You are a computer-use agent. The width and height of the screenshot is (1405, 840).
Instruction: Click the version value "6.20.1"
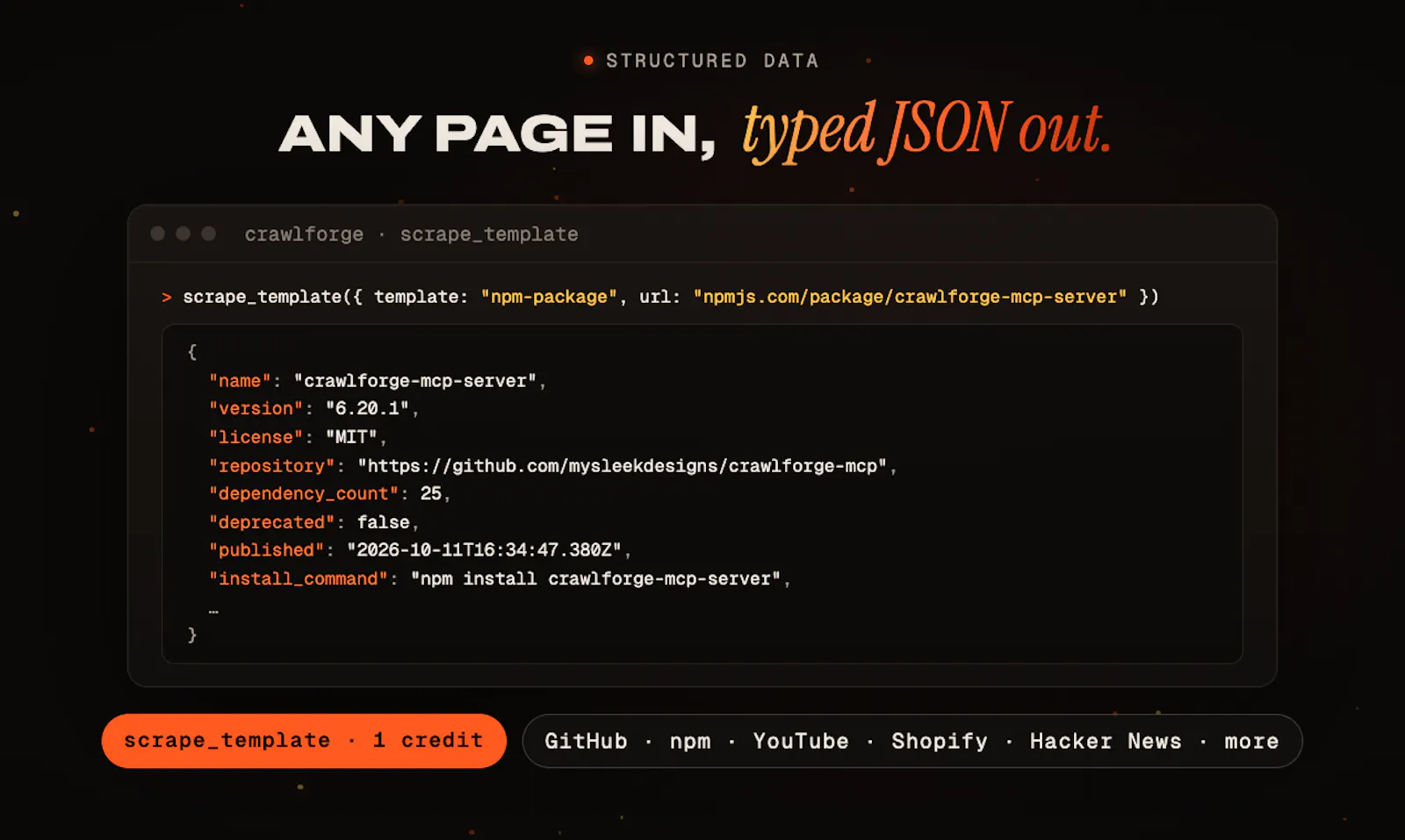tap(367, 409)
